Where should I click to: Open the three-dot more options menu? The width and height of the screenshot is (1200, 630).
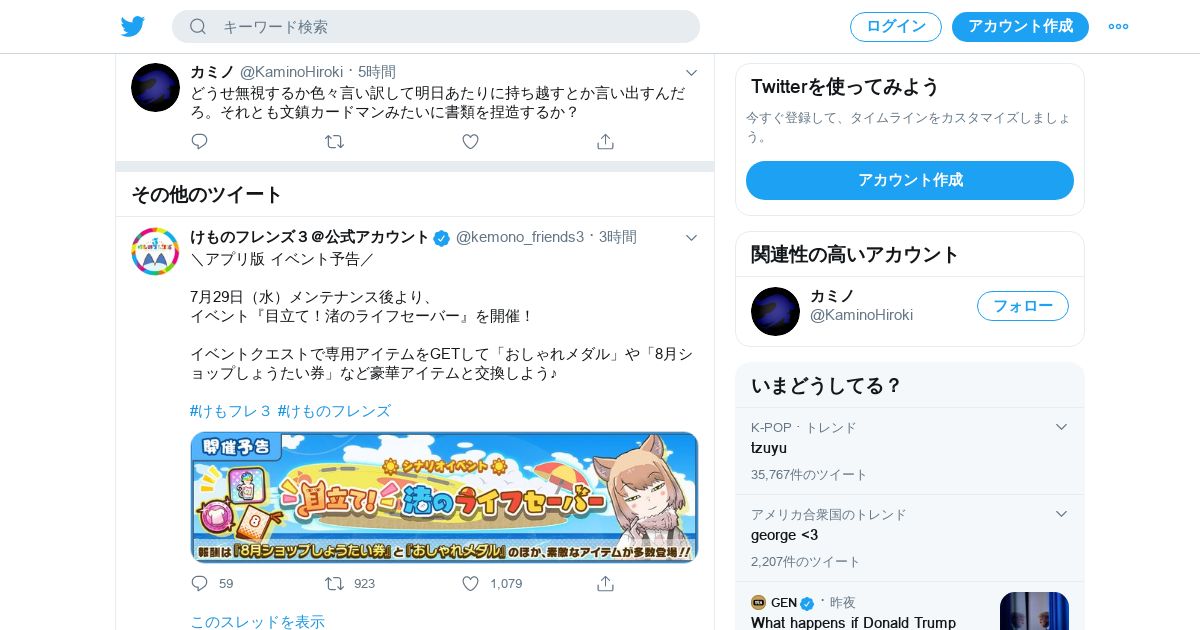1118,27
